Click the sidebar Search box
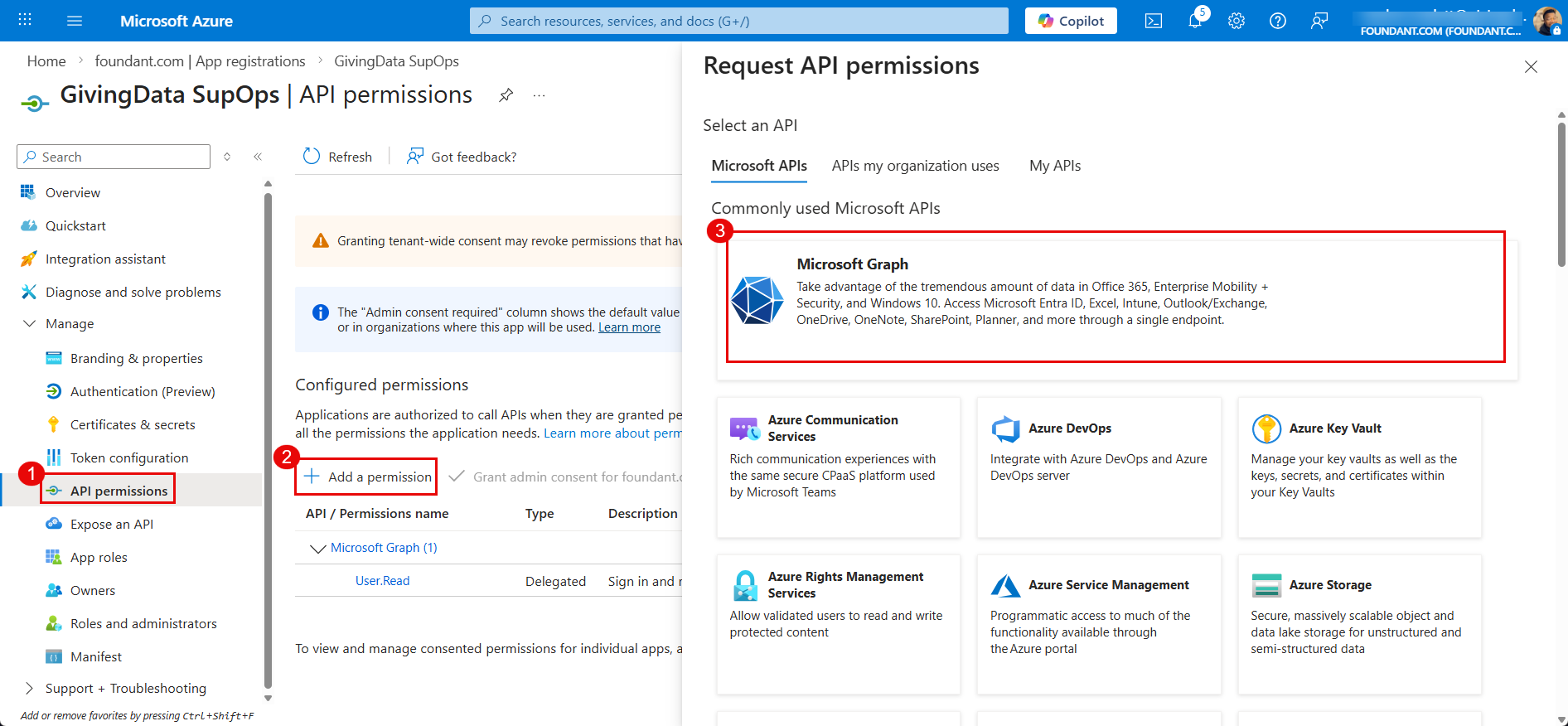1568x726 pixels. coord(114,157)
